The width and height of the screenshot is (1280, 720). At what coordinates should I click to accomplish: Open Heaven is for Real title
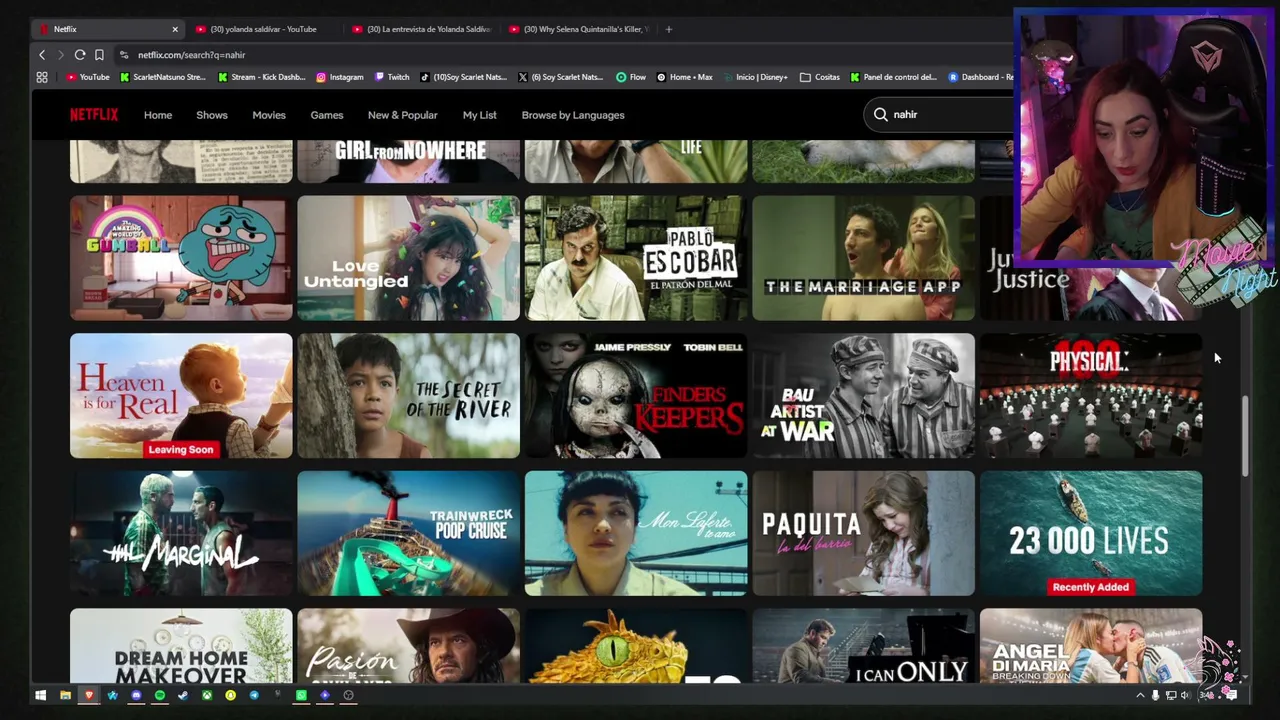pos(181,396)
